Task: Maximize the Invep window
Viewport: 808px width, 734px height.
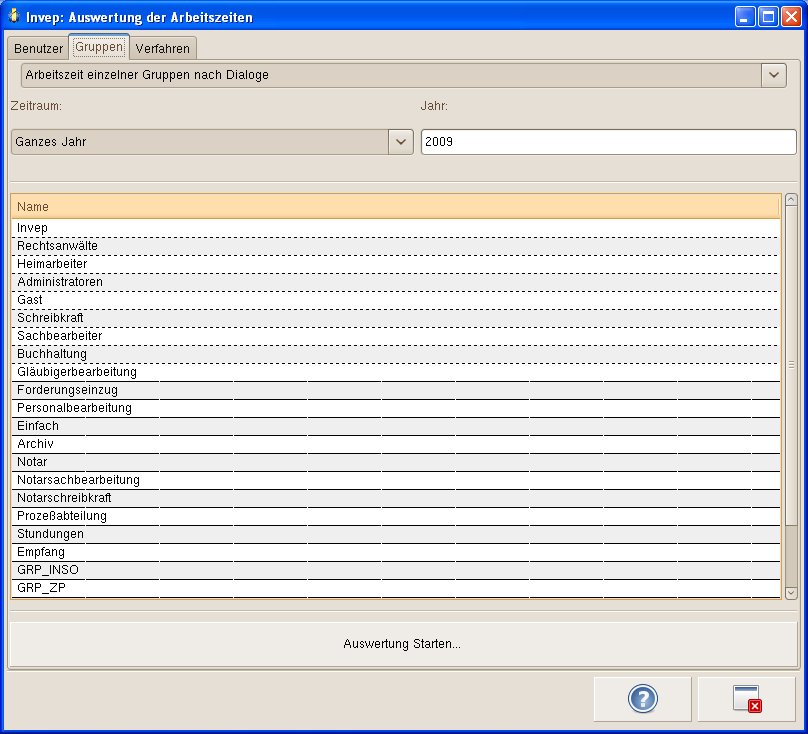Action: 768,17
